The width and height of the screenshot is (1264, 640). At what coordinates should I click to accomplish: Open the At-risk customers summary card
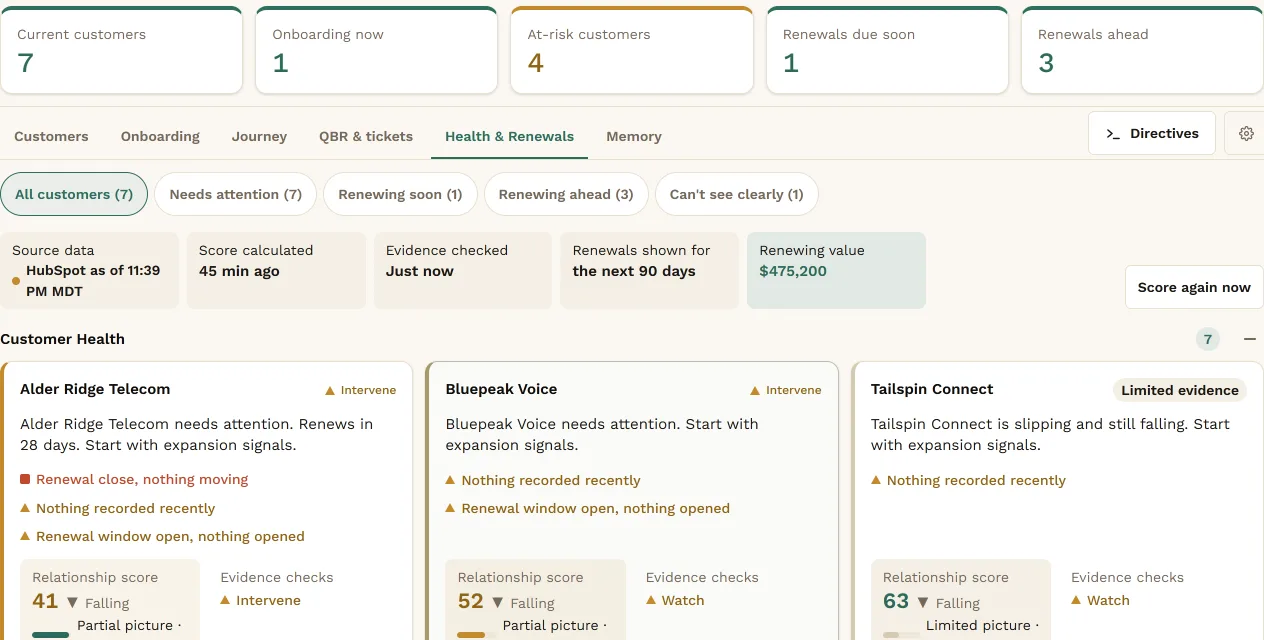pos(632,50)
